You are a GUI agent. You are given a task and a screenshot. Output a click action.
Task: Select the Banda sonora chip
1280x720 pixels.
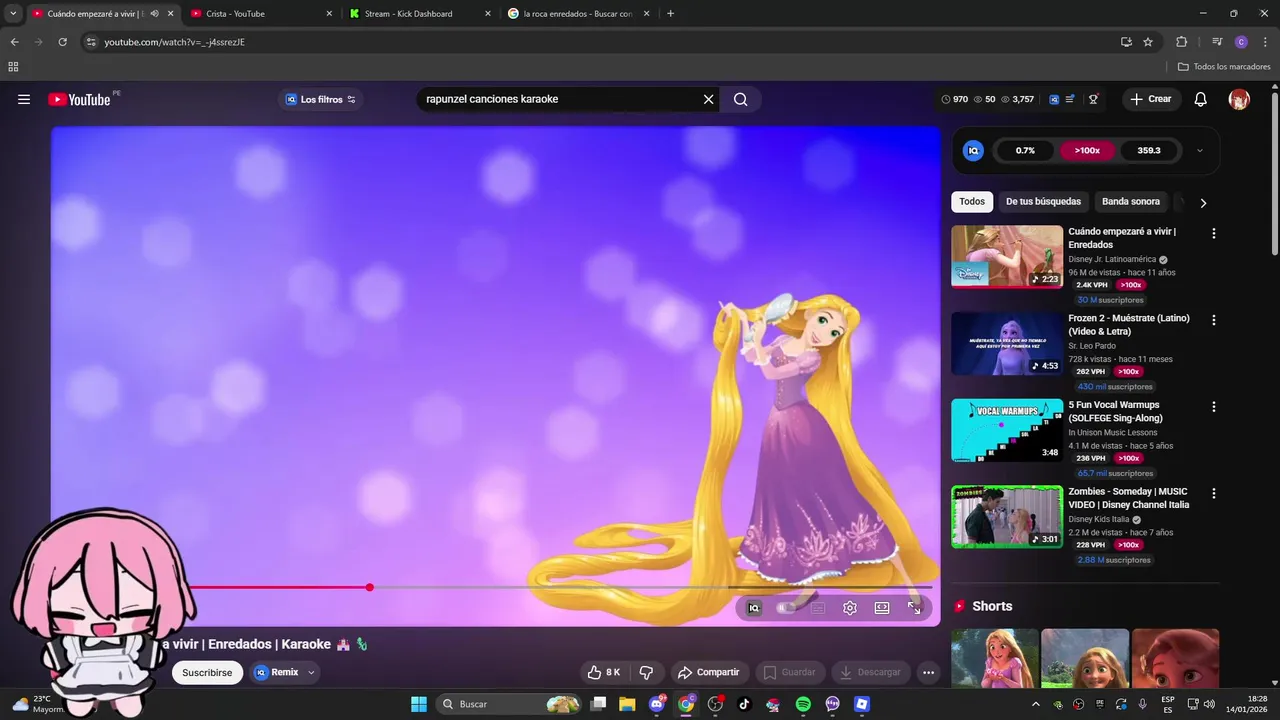point(1131,201)
